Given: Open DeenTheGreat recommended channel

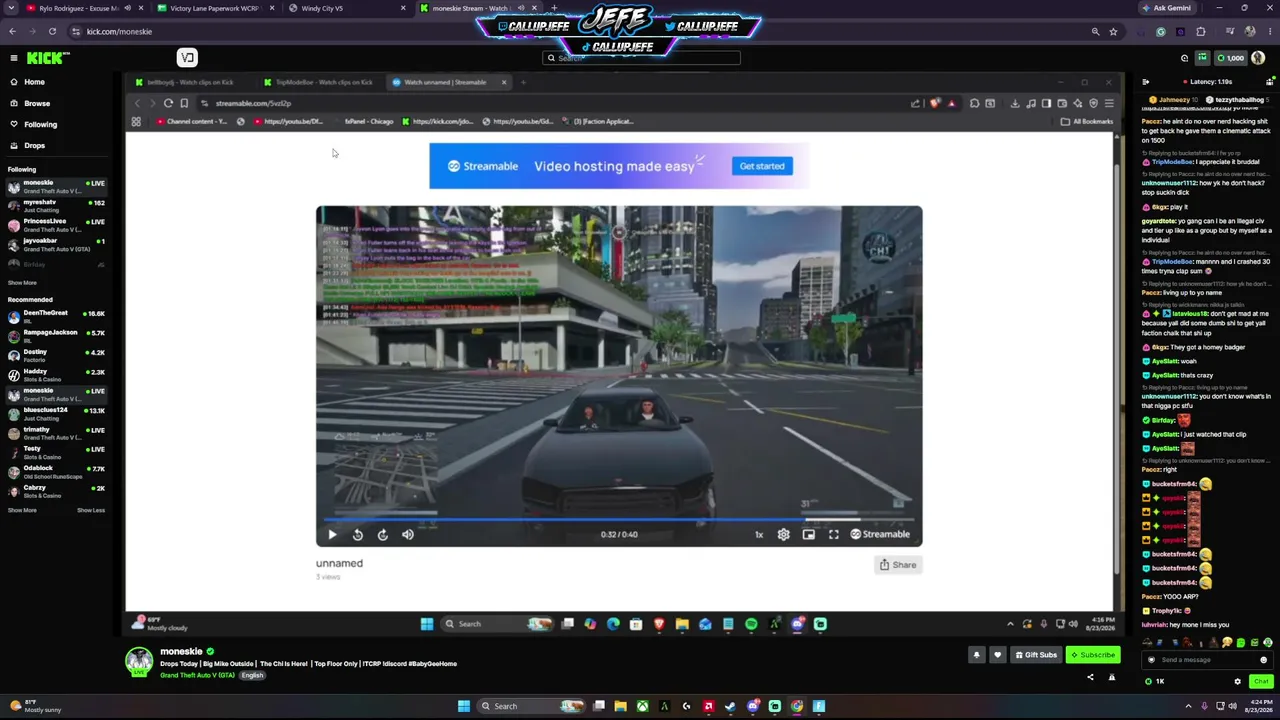Looking at the screenshot, I should 56,317.
